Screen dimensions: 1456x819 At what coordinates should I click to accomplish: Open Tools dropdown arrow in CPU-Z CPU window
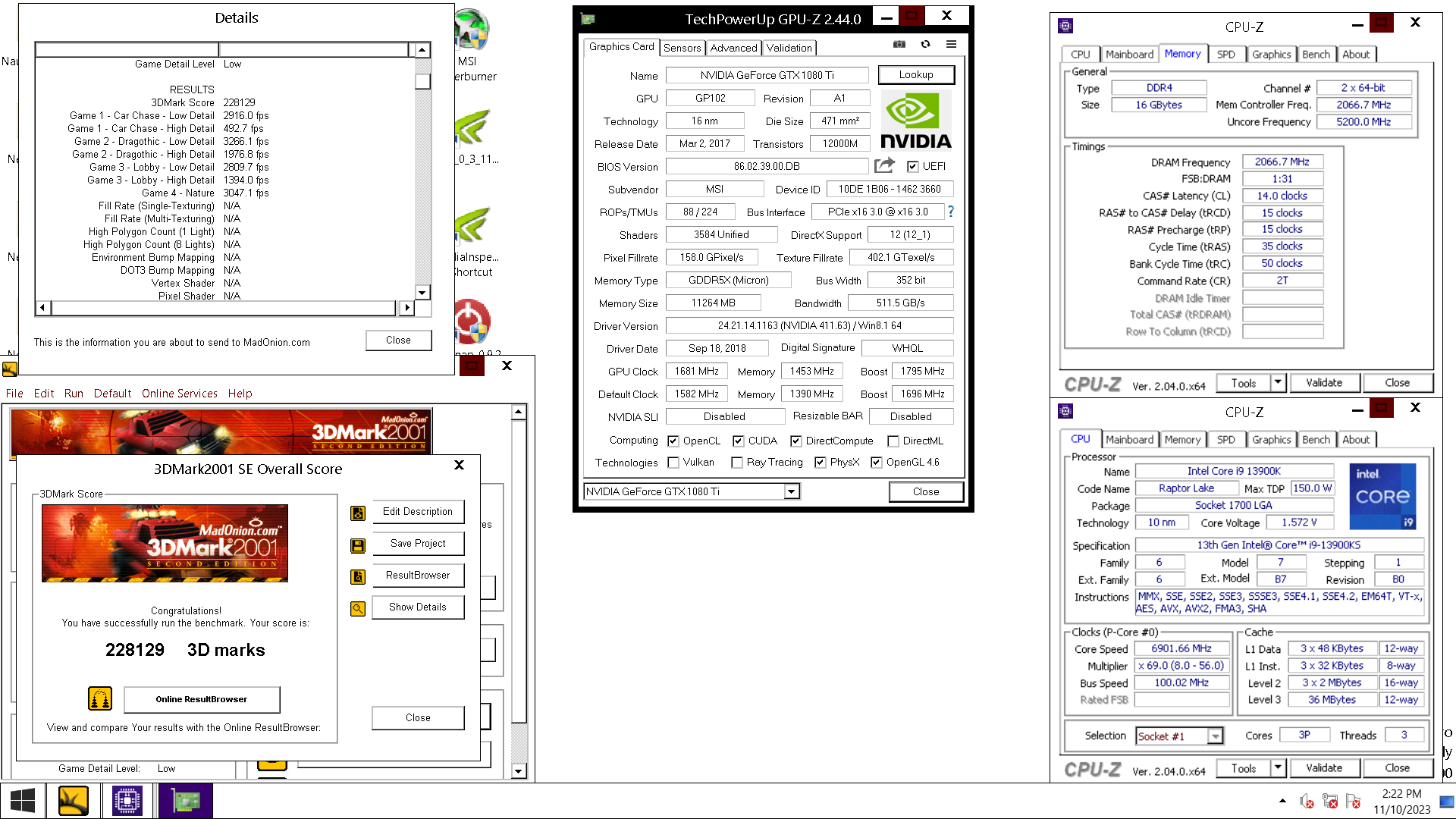click(x=1278, y=767)
